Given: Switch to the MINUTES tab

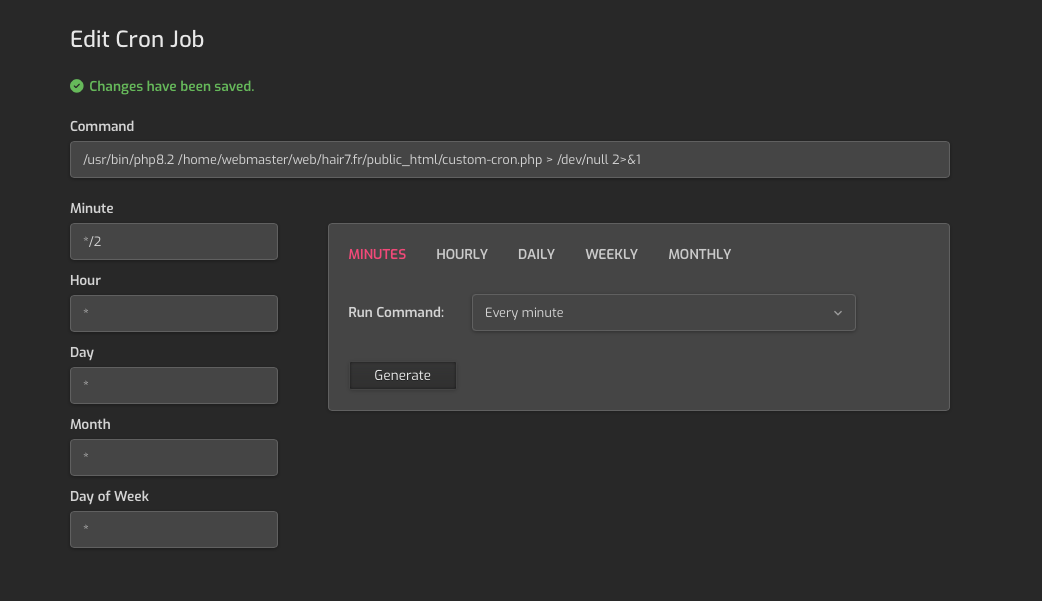Looking at the screenshot, I should (x=377, y=254).
